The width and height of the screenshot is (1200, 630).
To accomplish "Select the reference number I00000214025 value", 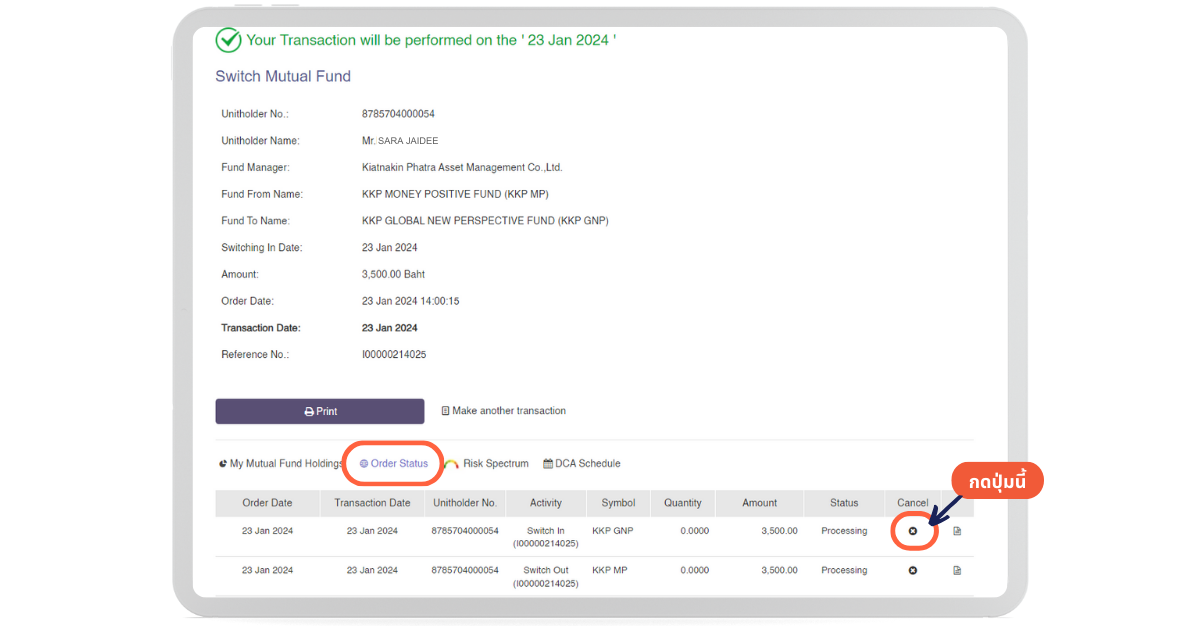I will coord(394,355).
